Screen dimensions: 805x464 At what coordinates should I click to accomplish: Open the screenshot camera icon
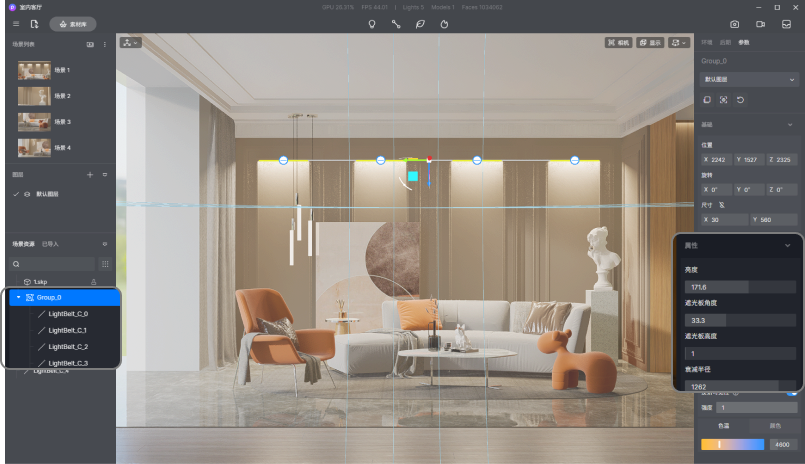point(734,23)
